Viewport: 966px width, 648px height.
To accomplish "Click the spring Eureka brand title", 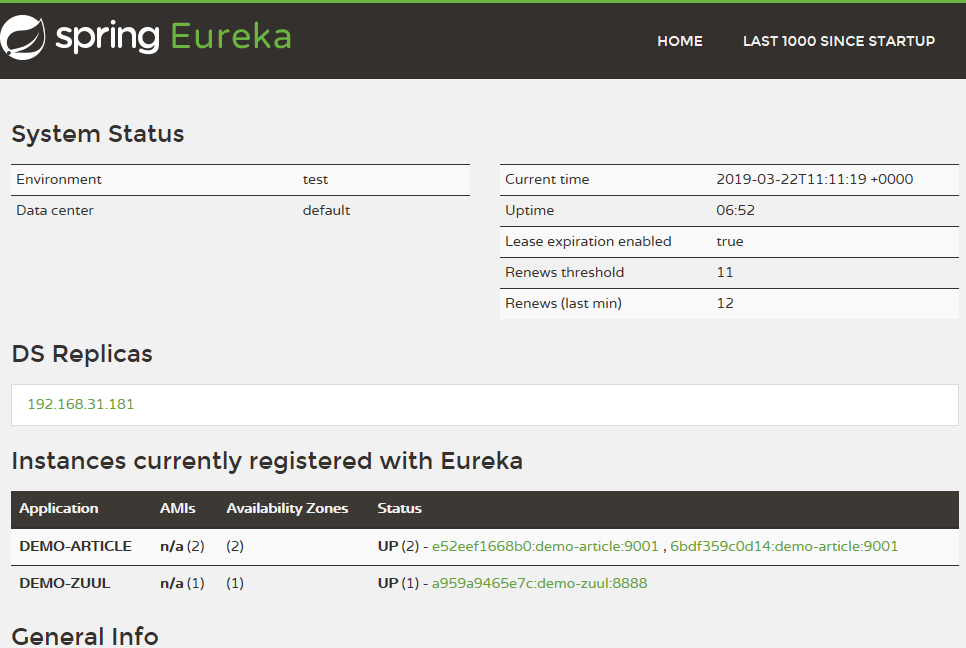I will [x=173, y=37].
